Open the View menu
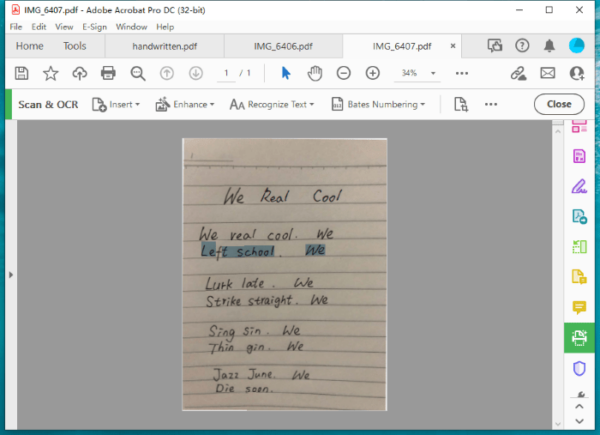The image size is (600, 435). coord(64,27)
